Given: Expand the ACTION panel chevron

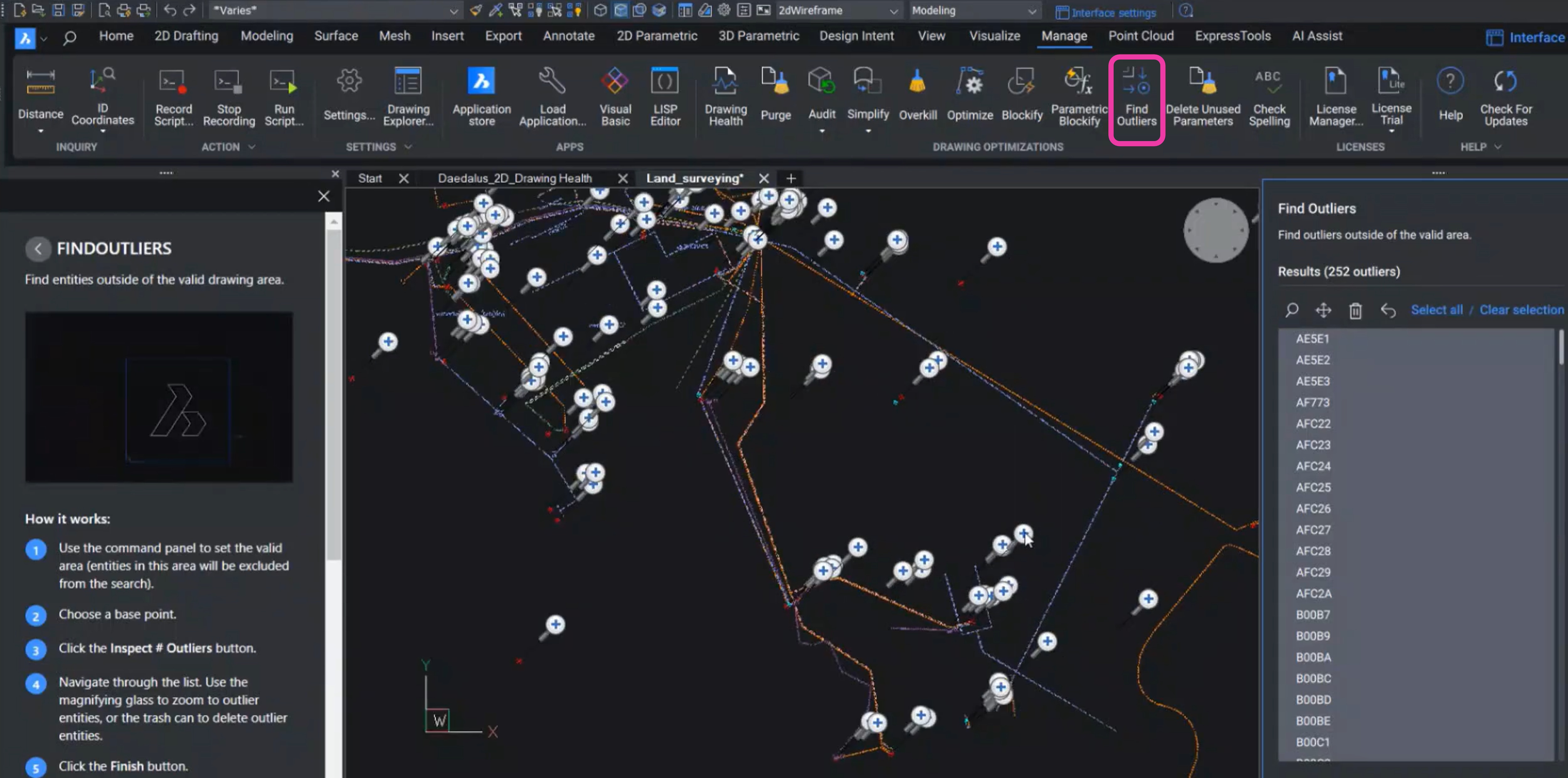Looking at the screenshot, I should 252,147.
